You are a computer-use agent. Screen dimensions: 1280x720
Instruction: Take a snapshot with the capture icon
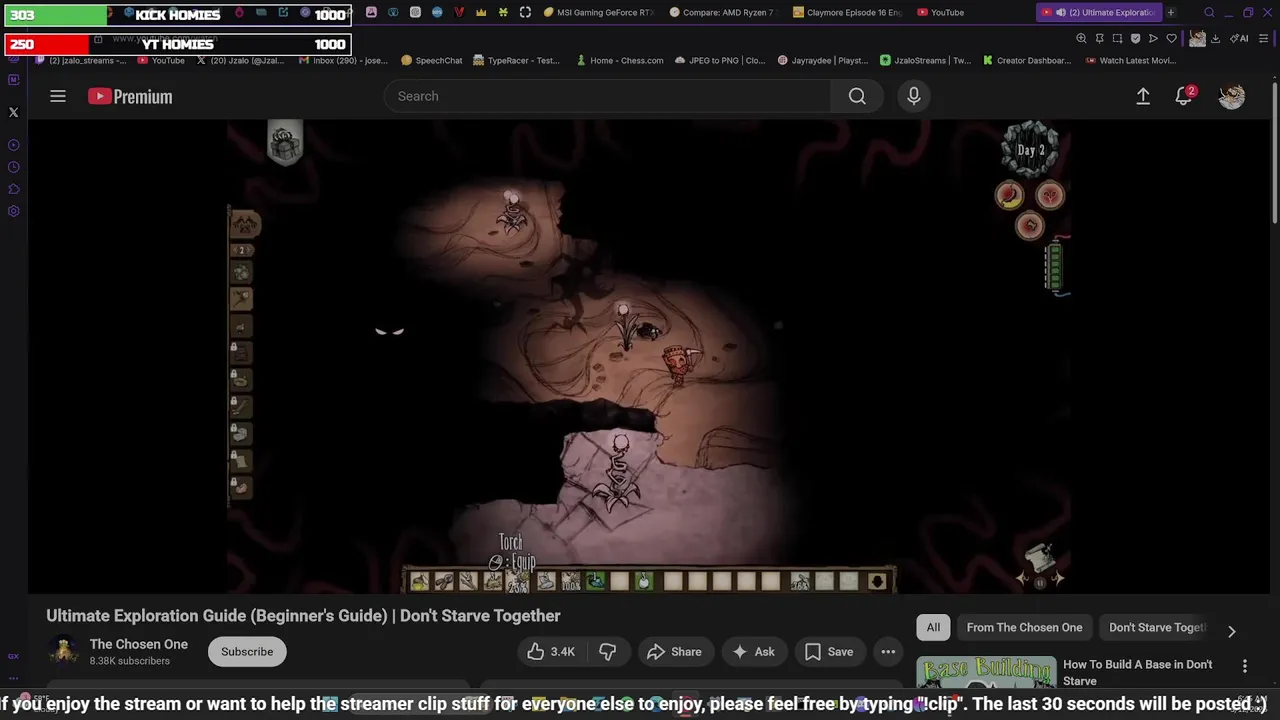(1117, 39)
